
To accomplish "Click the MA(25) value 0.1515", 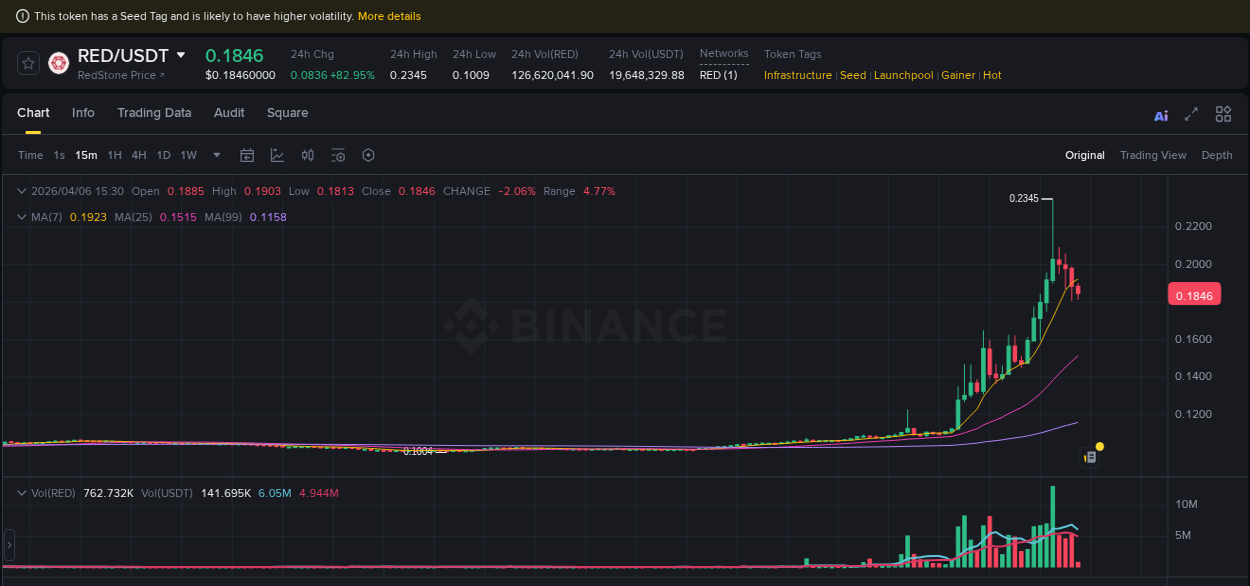I will pyautogui.click(x=177, y=217).
